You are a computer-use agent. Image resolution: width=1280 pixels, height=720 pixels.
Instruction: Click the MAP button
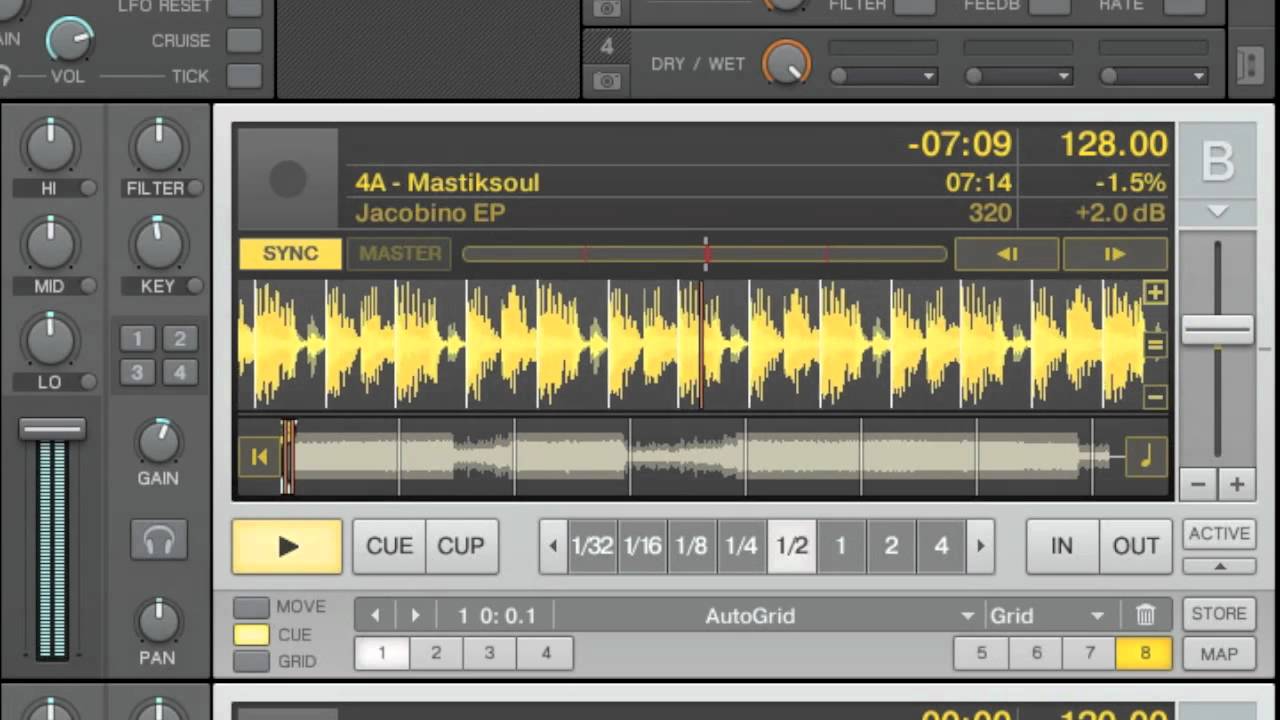click(1219, 654)
